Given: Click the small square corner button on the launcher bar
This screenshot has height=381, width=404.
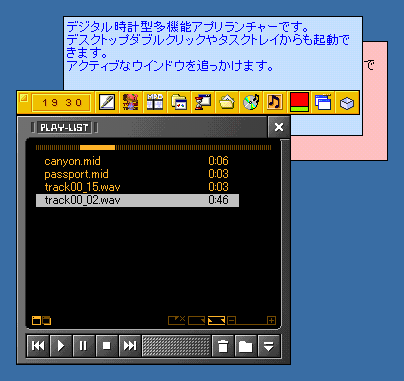Looking at the screenshot, I should 23,98.
